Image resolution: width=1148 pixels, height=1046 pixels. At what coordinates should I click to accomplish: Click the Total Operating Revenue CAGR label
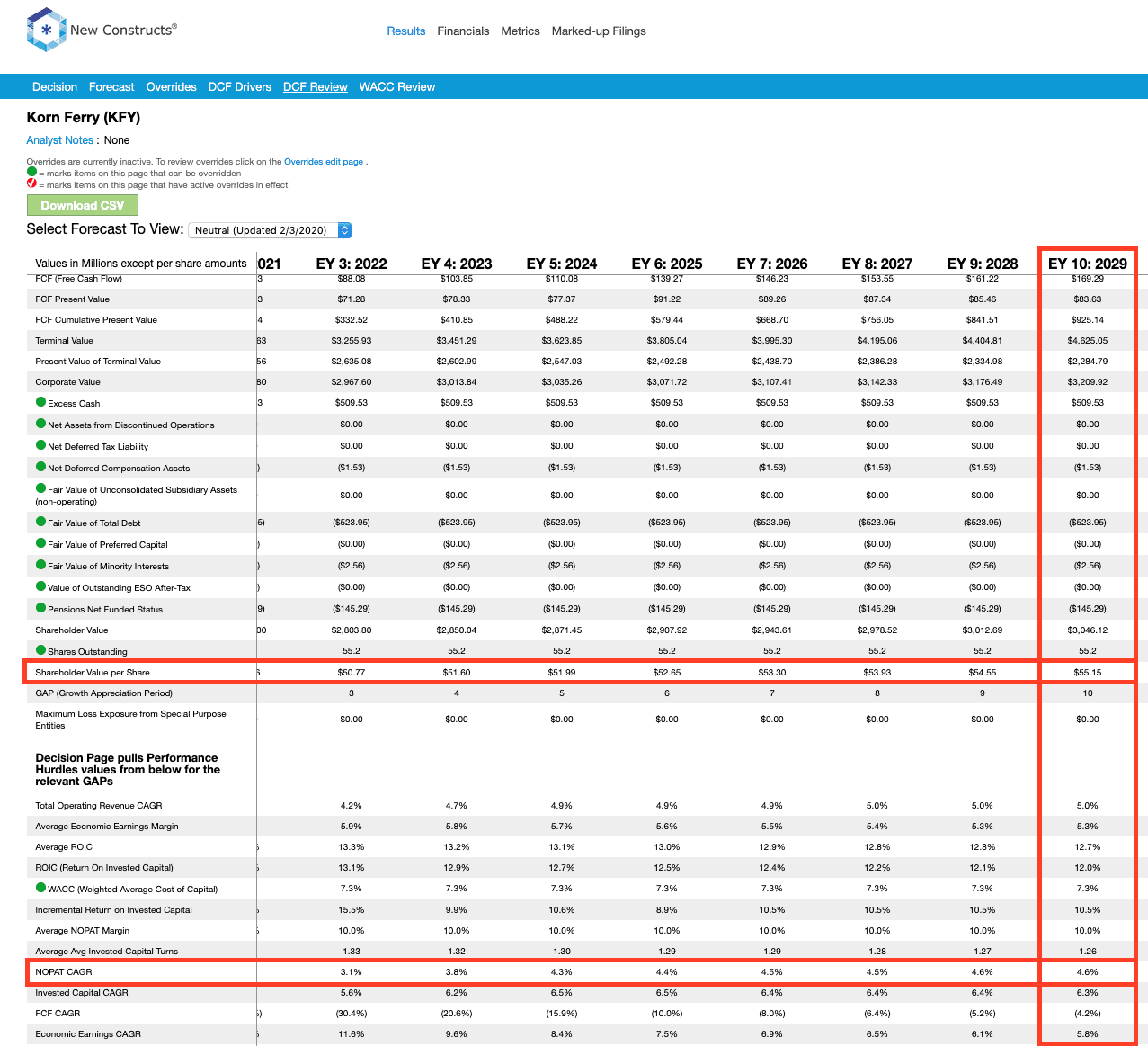coord(99,806)
